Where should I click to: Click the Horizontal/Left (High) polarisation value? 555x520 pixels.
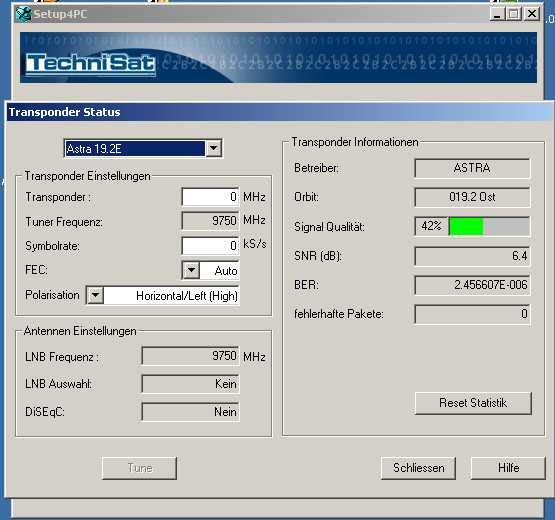click(x=187, y=296)
